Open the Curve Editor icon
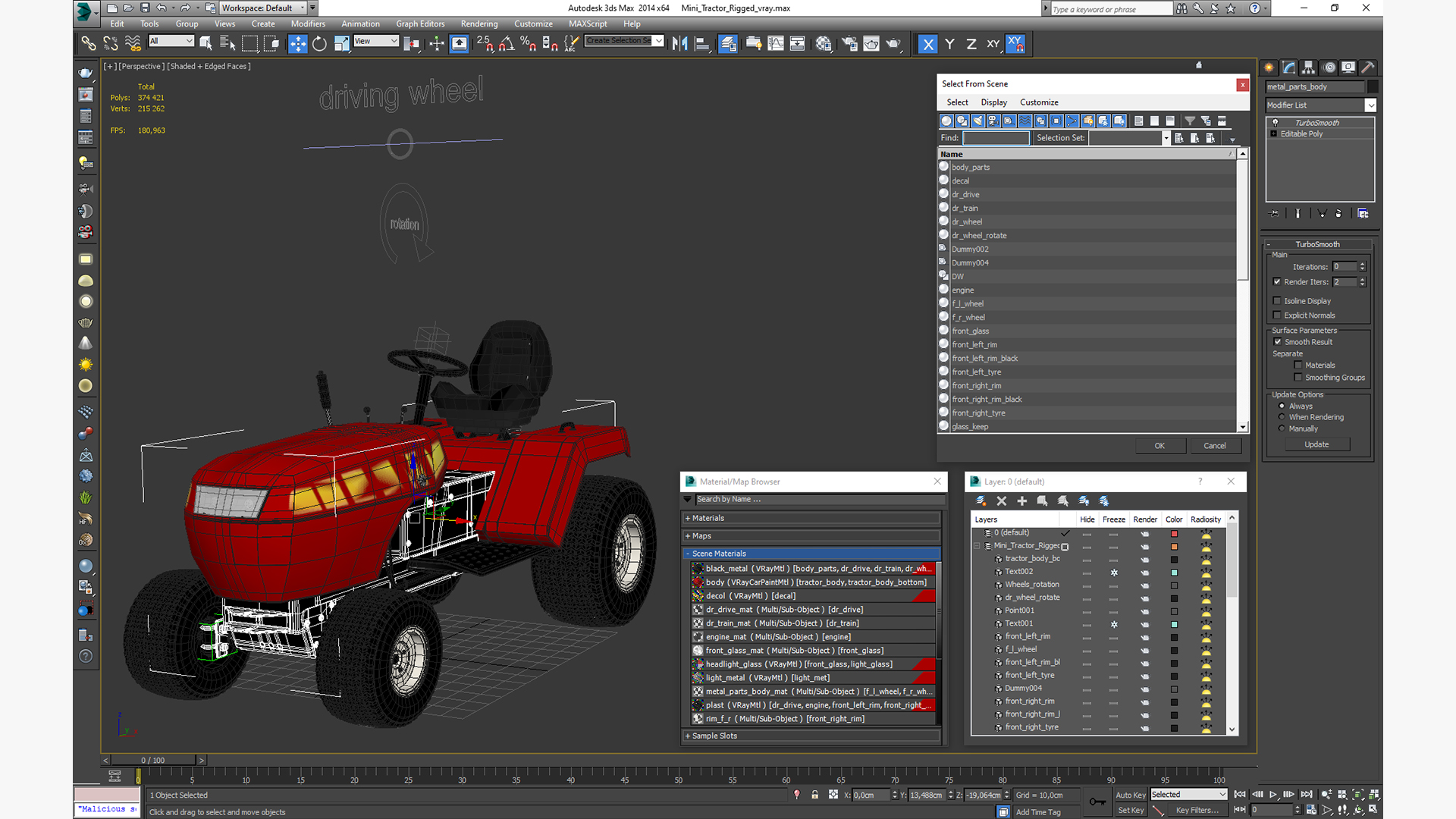Image resolution: width=1456 pixels, height=819 pixels. tap(776, 44)
